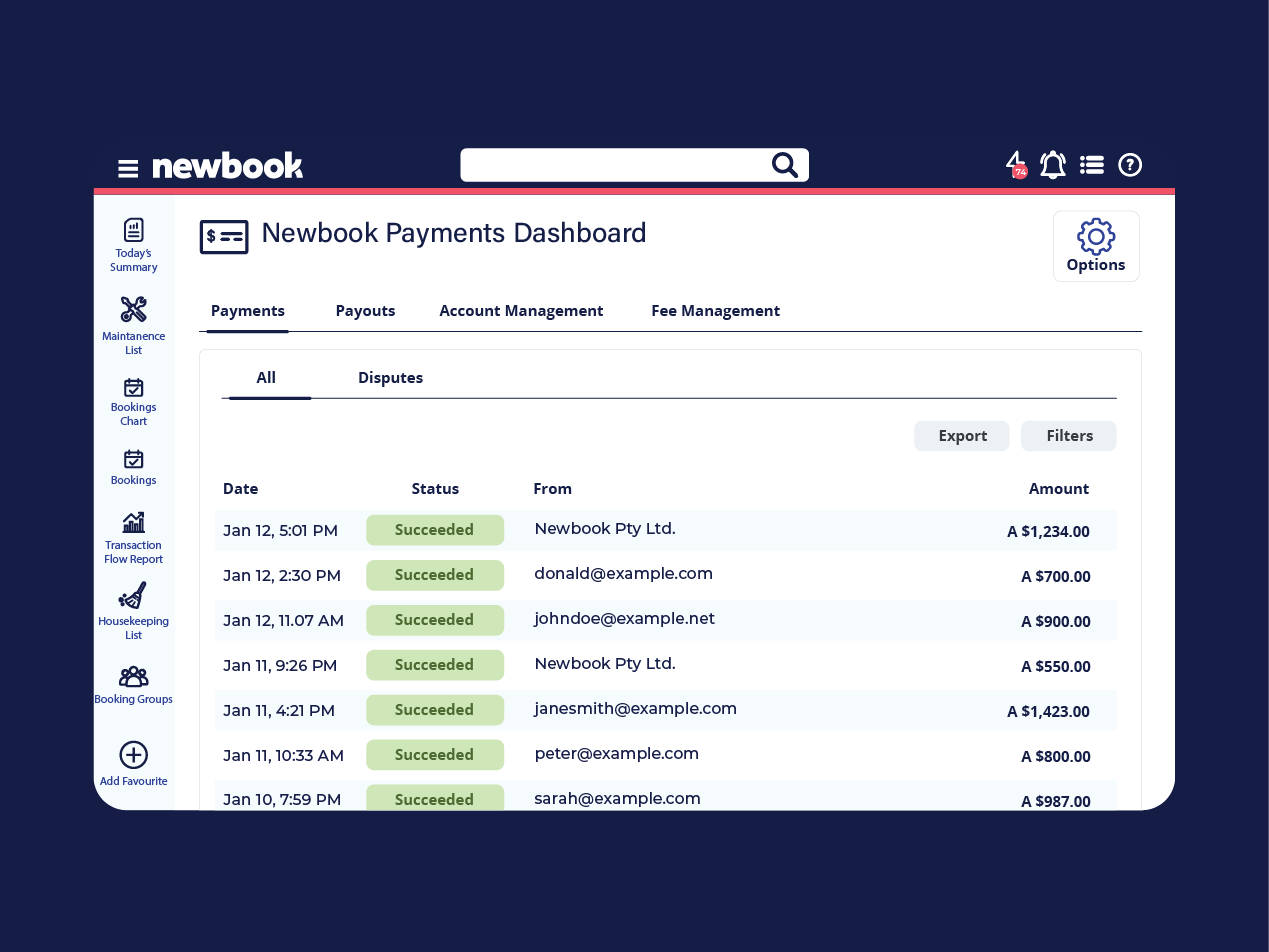
Task: Open the Housekeeping List
Action: click(133, 611)
